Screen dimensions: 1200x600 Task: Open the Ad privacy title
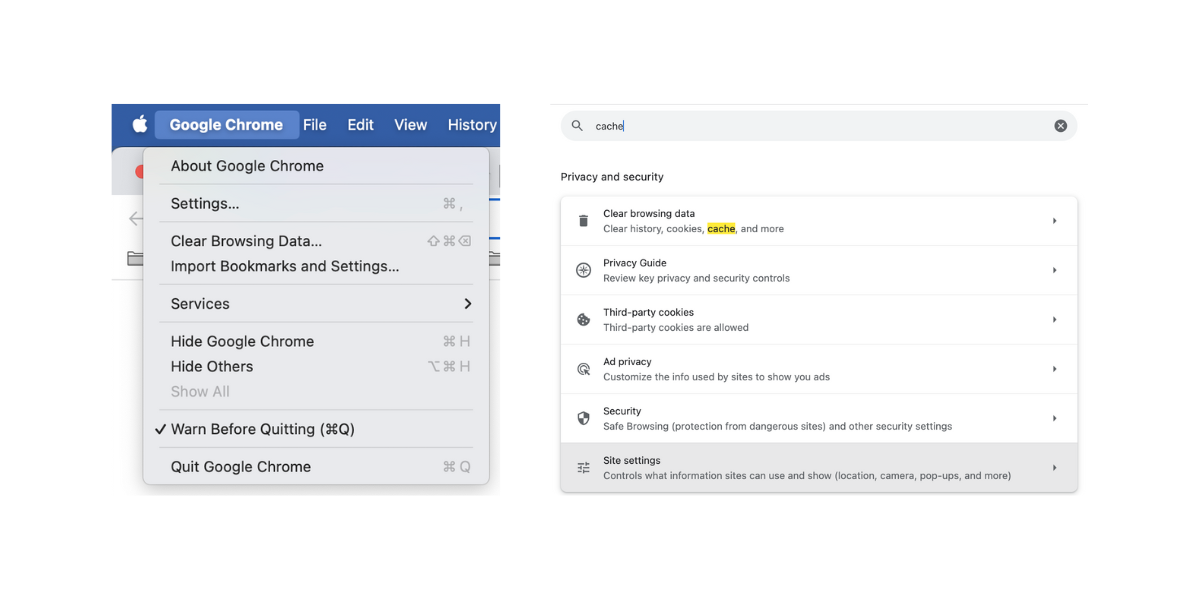pos(627,362)
